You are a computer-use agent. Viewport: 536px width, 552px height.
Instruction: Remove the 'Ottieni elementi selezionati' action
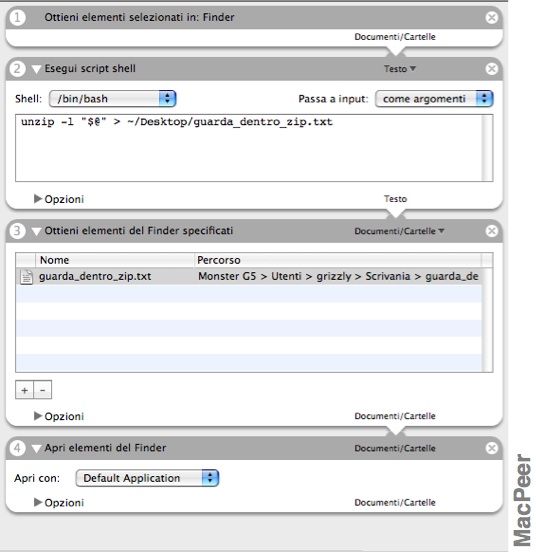(491, 17)
